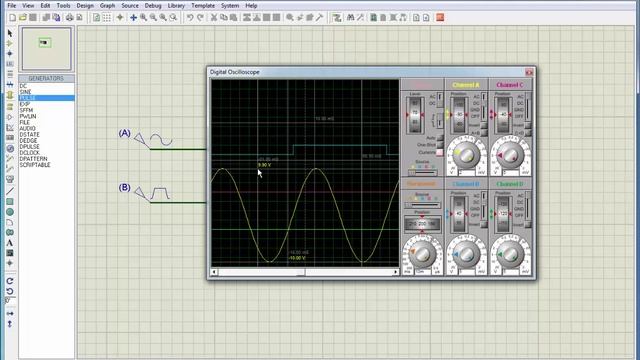
Task: Select the 2D text 'A' tool
Action: pos(10,243)
